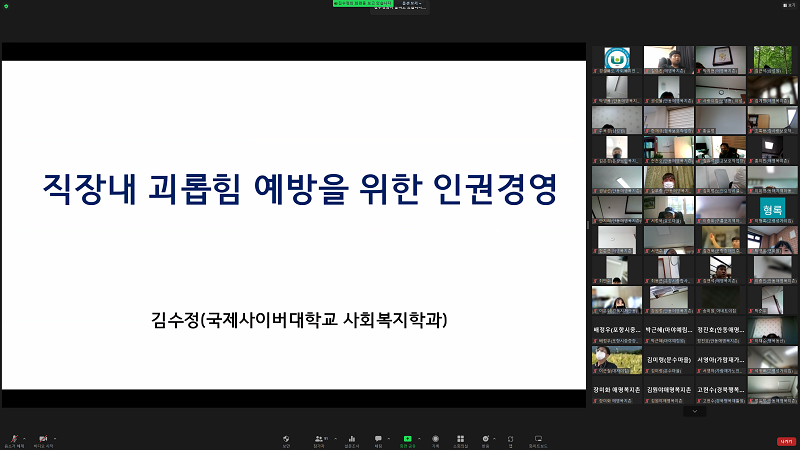Click the green encryption shield icon
This screenshot has width=800, height=450.
(6, 6)
